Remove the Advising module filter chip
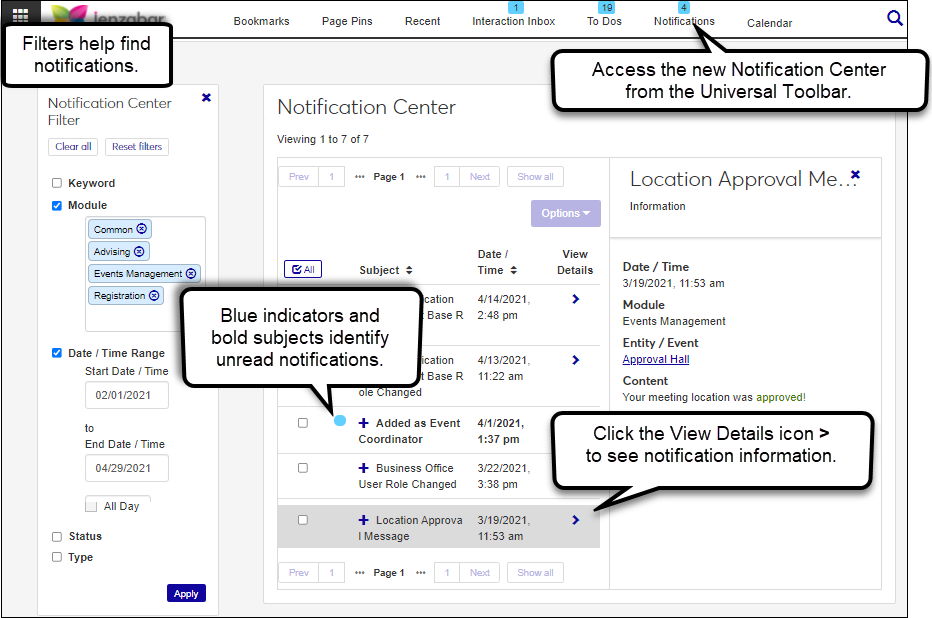932x618 pixels. point(140,251)
